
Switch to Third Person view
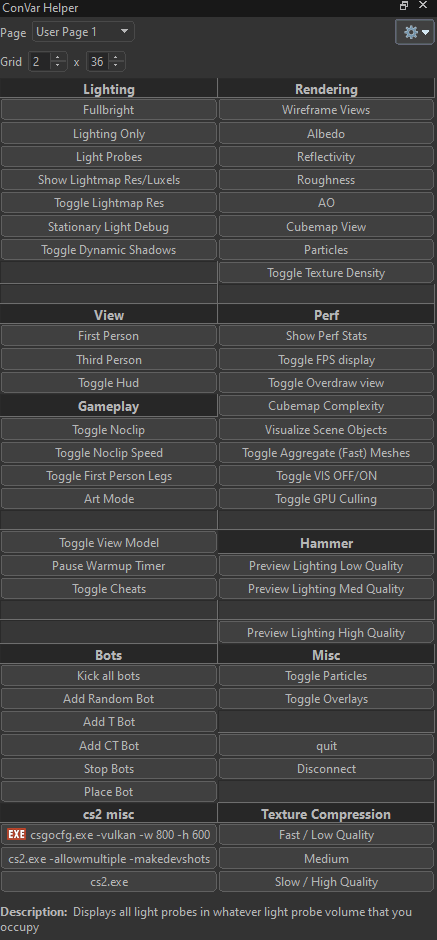109,360
